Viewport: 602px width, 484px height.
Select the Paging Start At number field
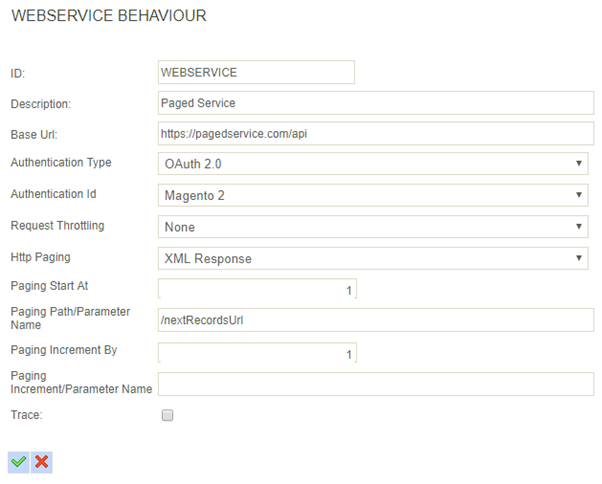click(x=256, y=289)
